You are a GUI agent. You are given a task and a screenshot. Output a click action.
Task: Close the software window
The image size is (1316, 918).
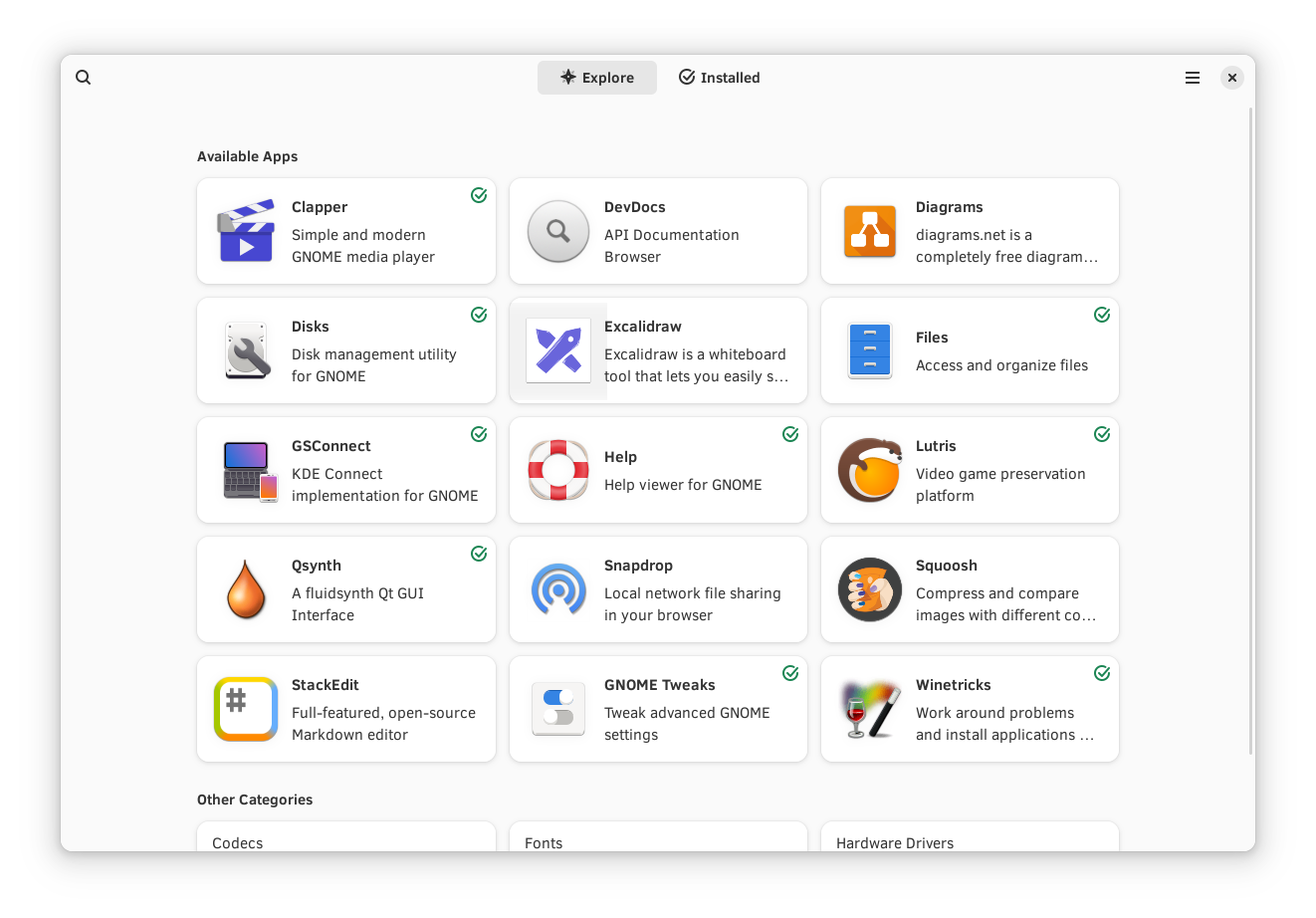click(1232, 78)
